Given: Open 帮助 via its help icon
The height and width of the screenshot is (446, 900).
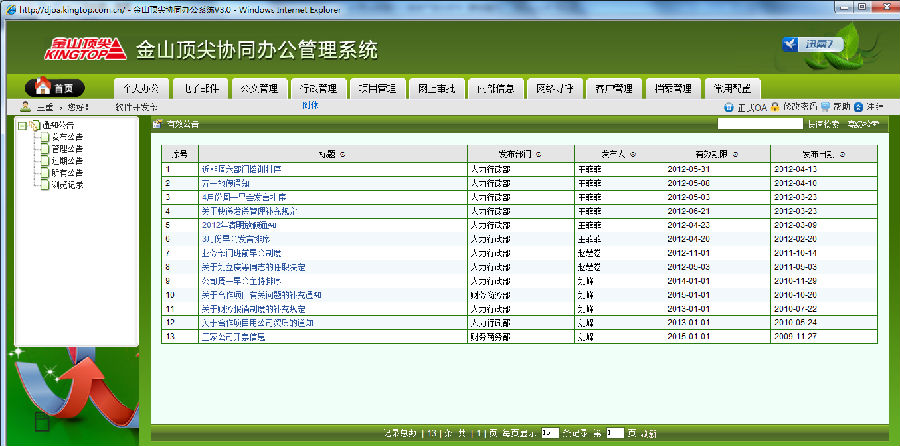Looking at the screenshot, I should pos(826,107).
